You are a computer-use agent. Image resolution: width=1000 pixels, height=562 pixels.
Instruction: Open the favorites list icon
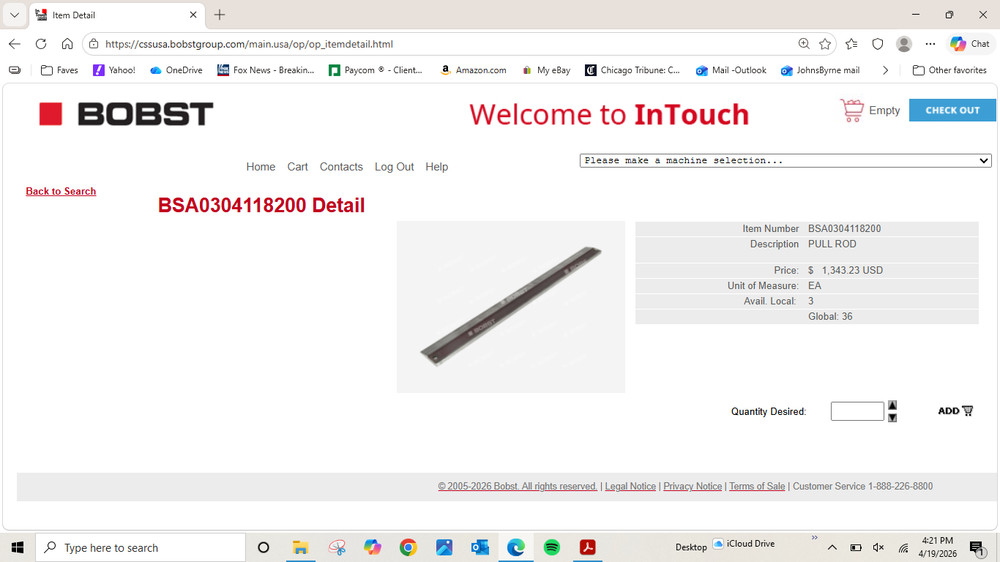pyautogui.click(x=851, y=44)
